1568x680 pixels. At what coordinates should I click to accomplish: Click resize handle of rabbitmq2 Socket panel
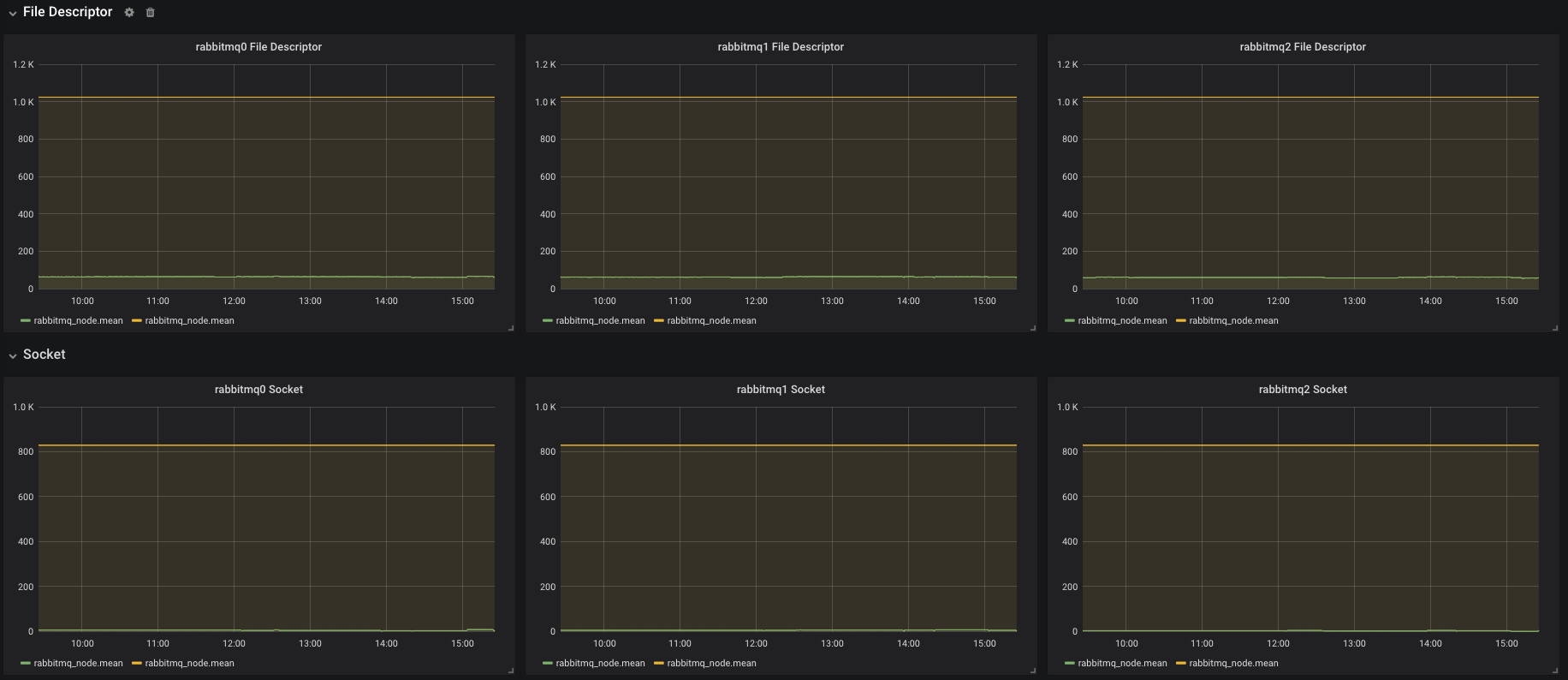[1555, 671]
